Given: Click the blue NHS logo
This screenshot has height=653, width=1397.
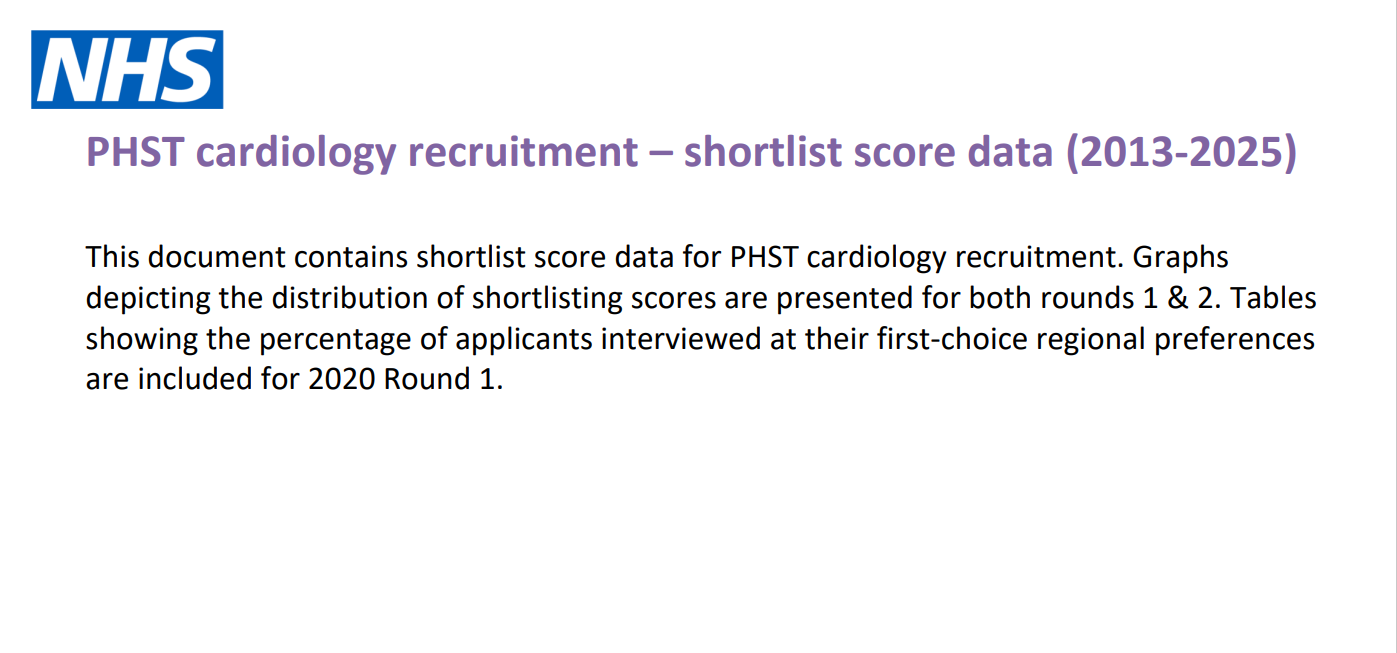Looking at the screenshot, I should click(127, 69).
